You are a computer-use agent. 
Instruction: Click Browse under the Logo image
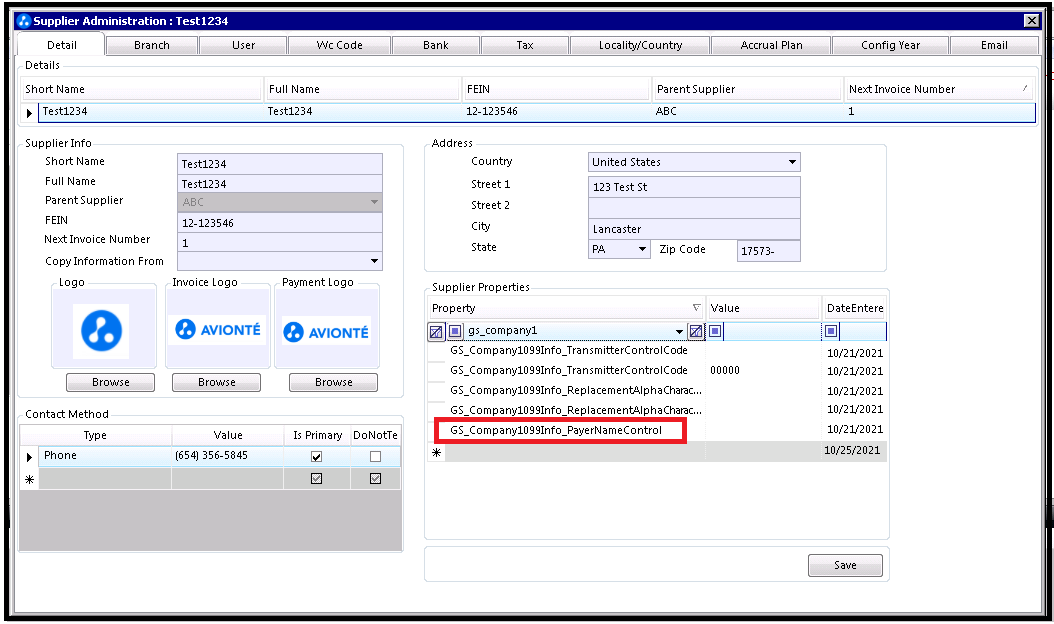tap(110, 382)
